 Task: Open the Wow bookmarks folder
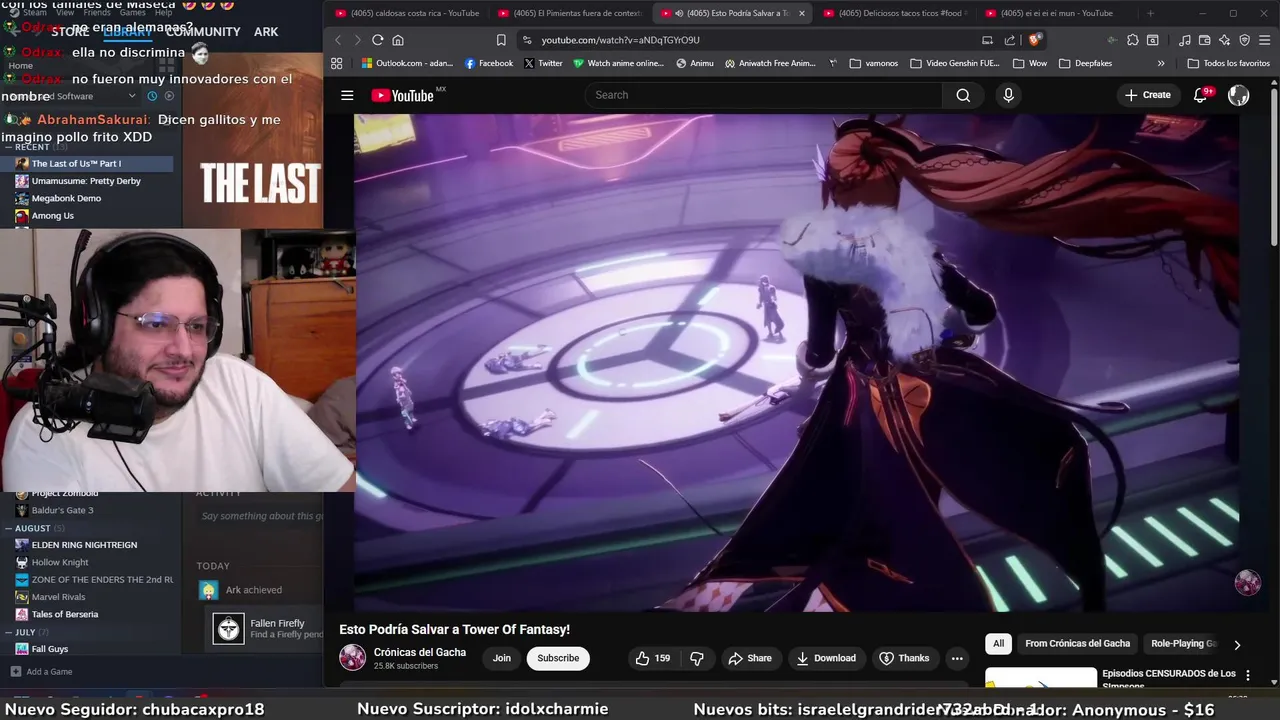coord(1030,63)
